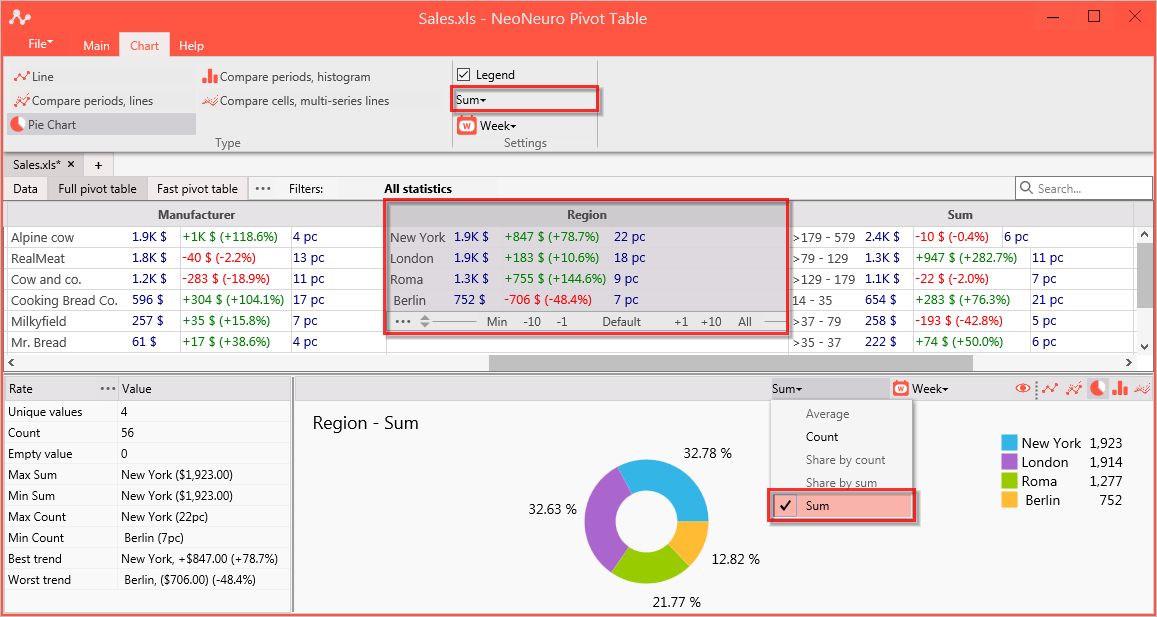Switch chart panel to compare lines icon
This screenshot has width=1157, height=617.
(x=1074, y=388)
